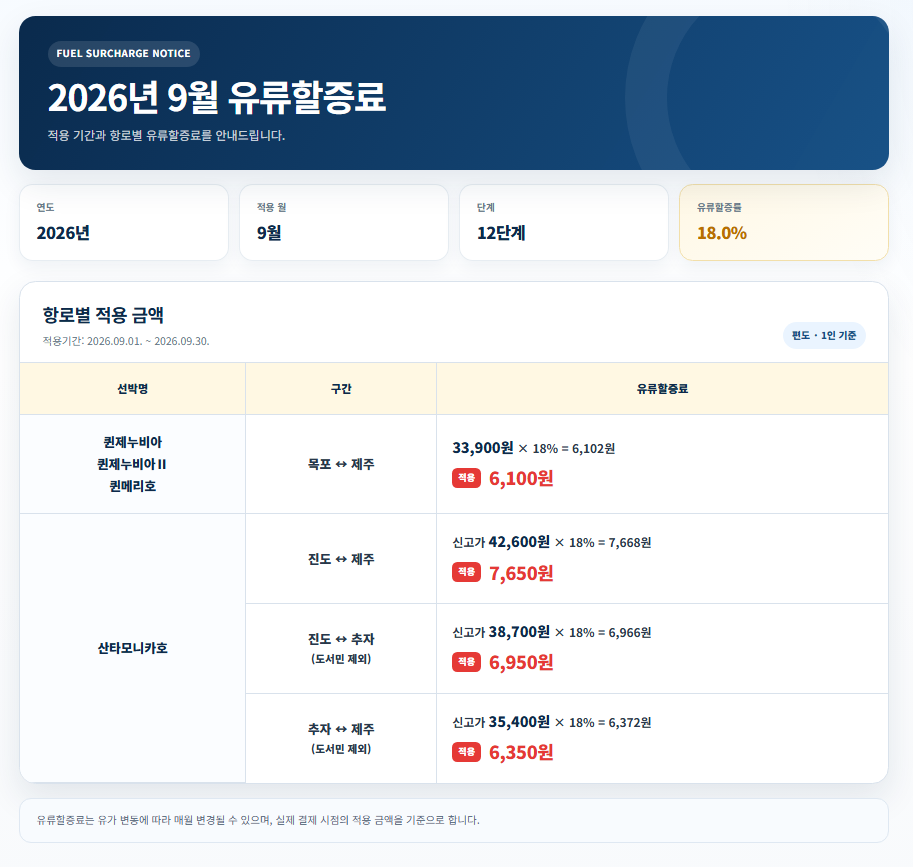Open the 적용 월 9월 card

tap(344, 222)
